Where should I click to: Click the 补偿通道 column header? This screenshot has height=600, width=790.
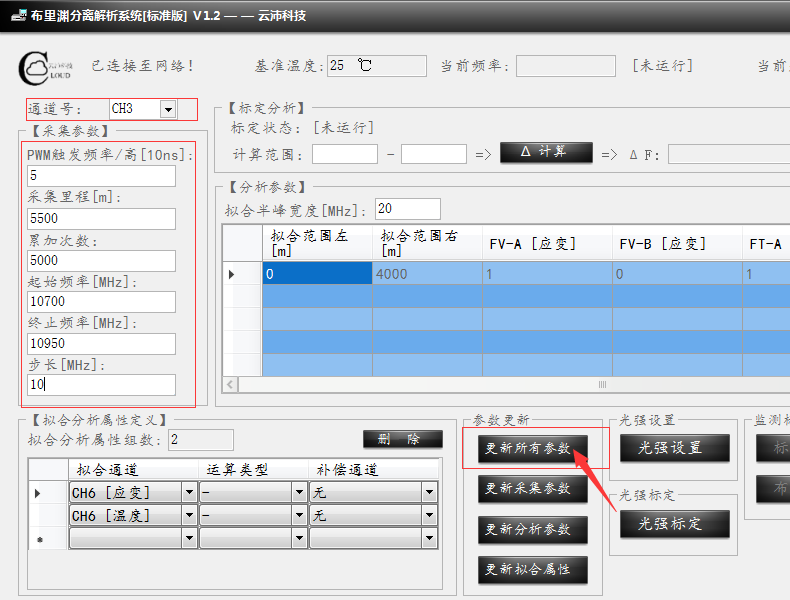(x=373, y=470)
